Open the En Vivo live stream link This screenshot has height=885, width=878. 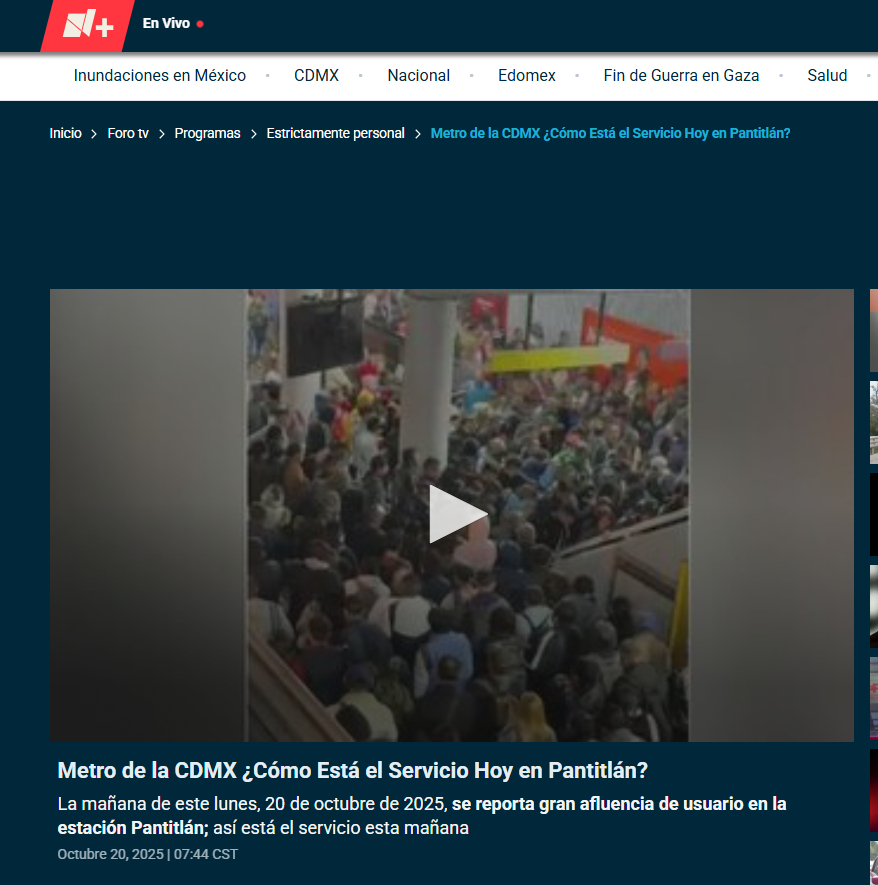pyautogui.click(x=166, y=23)
